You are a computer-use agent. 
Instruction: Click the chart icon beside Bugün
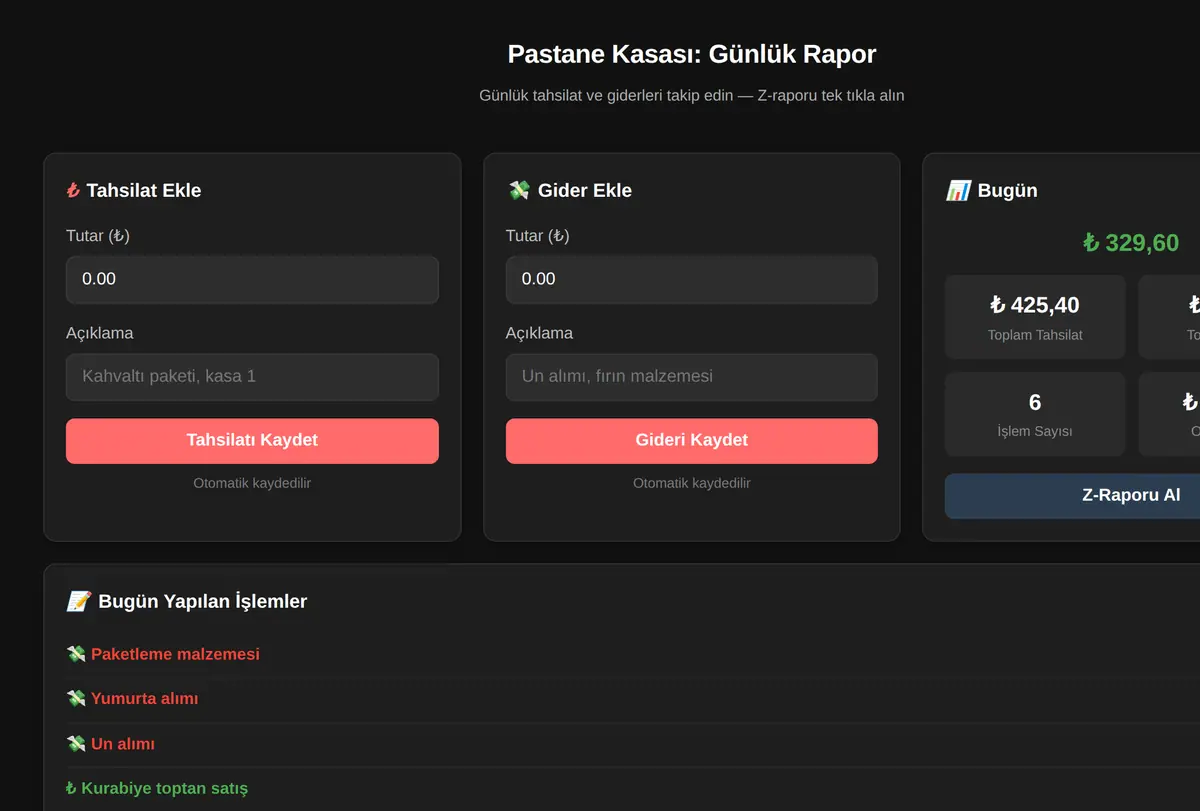click(958, 190)
